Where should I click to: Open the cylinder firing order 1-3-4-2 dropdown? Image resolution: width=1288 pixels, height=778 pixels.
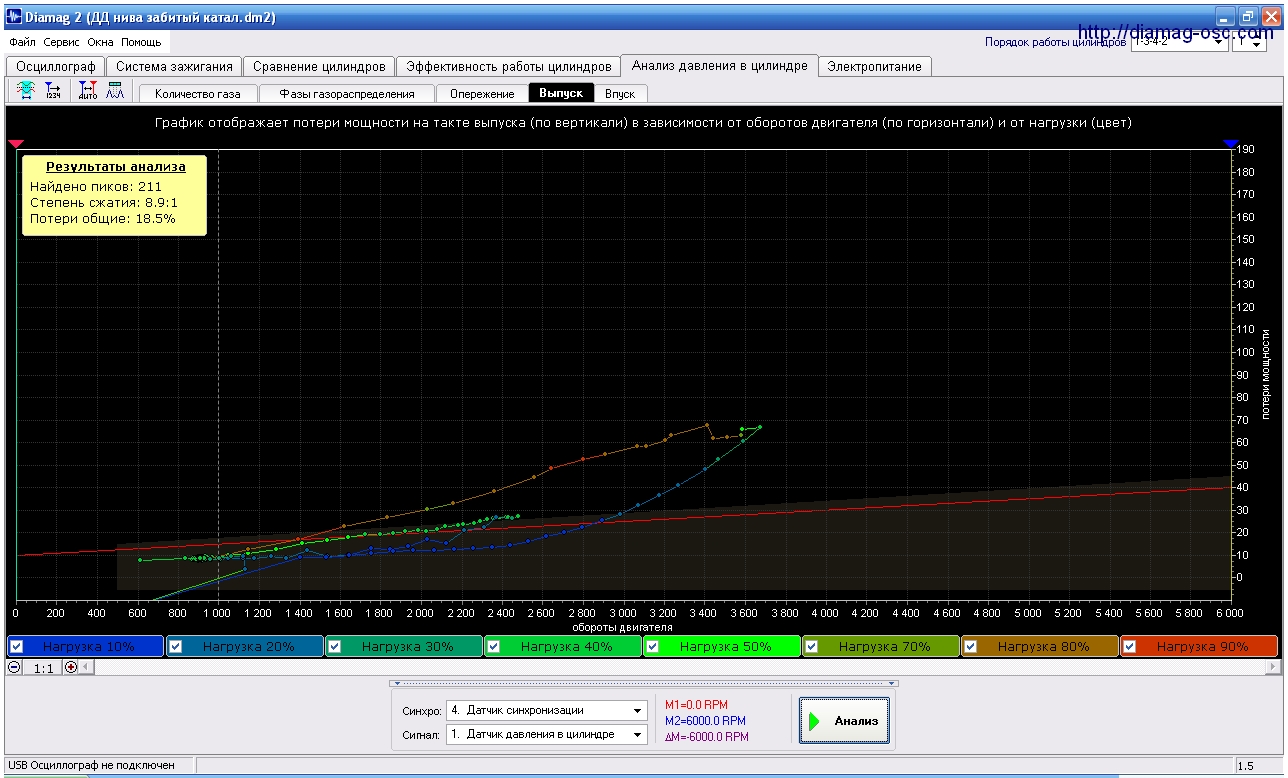[x=1178, y=43]
